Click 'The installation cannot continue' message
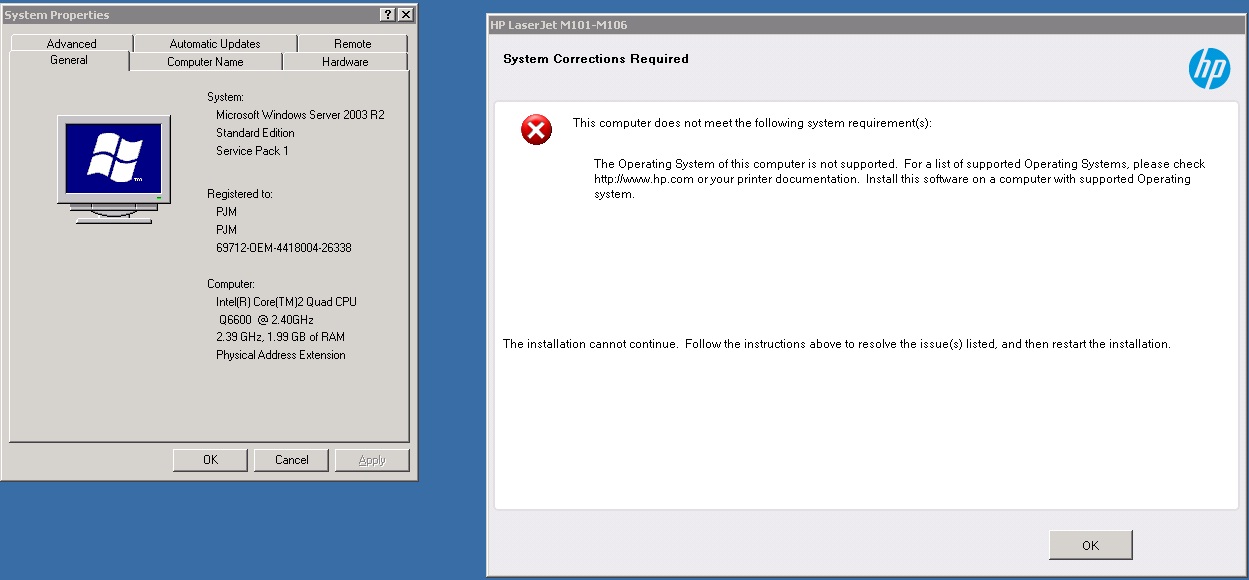This screenshot has width=1249, height=580. [836, 344]
